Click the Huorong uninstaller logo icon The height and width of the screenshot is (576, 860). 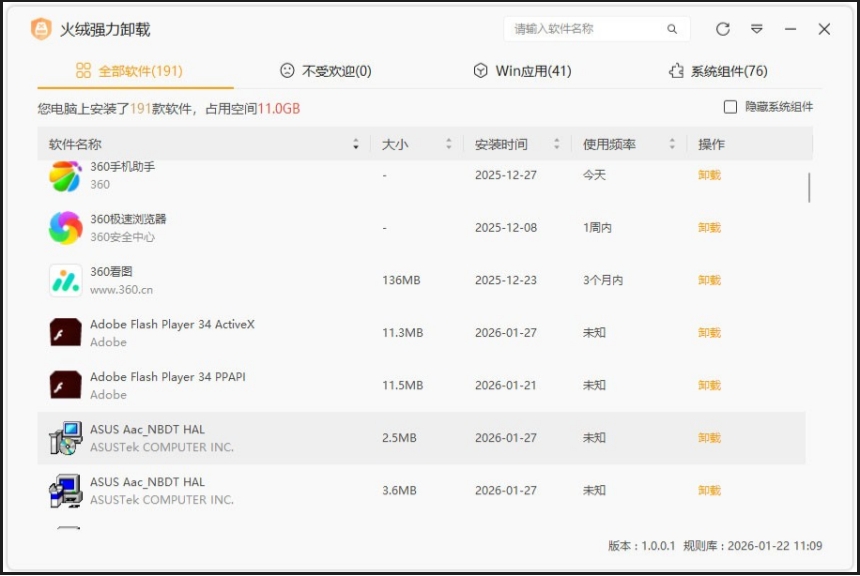click(41, 29)
